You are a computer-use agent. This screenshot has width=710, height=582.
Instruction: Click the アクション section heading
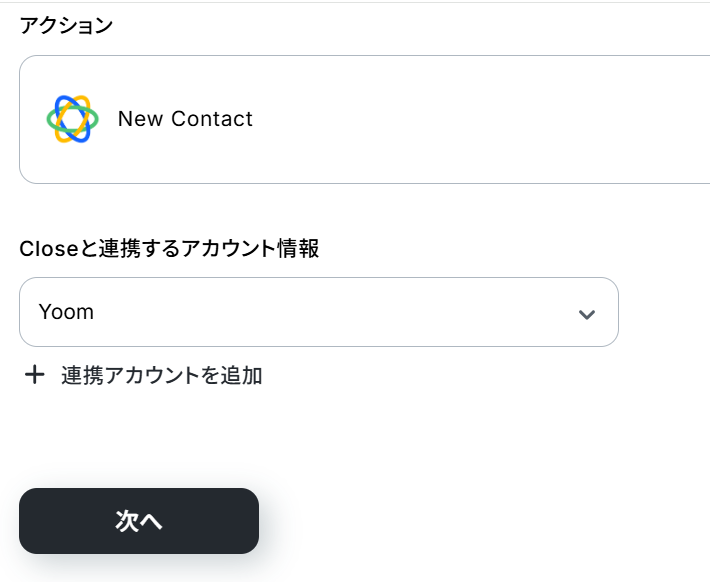pos(66,26)
